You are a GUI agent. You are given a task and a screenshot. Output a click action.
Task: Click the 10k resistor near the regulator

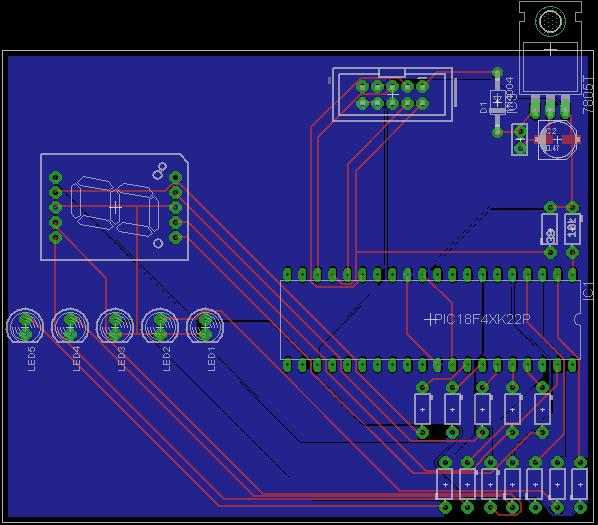click(x=572, y=230)
